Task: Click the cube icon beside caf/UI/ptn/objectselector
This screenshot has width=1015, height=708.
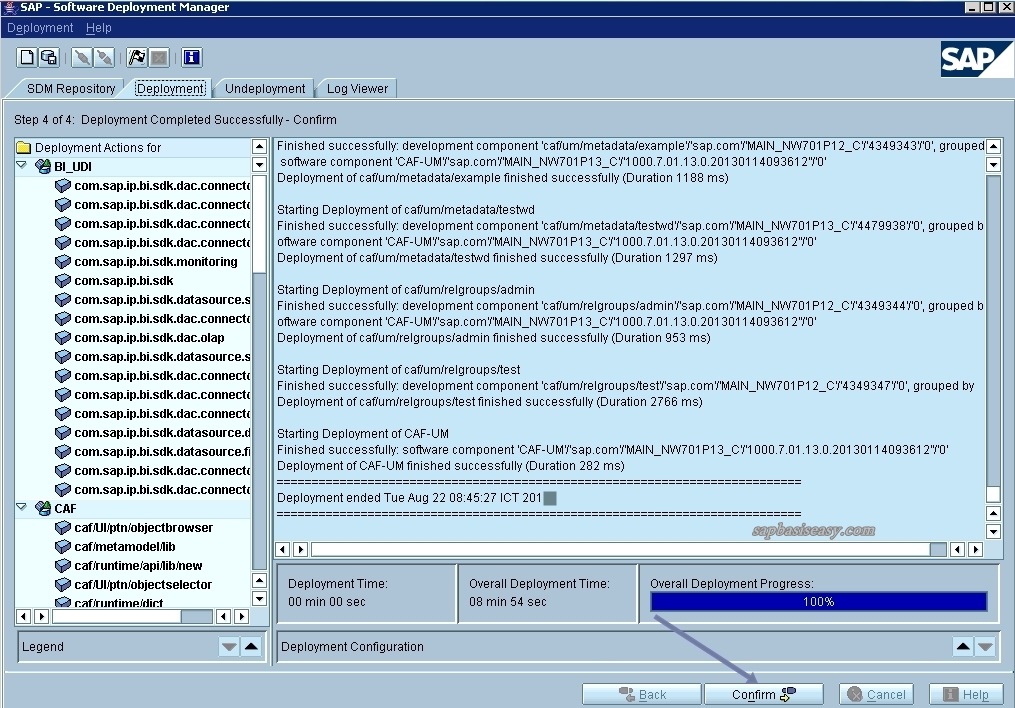Action: 63,584
